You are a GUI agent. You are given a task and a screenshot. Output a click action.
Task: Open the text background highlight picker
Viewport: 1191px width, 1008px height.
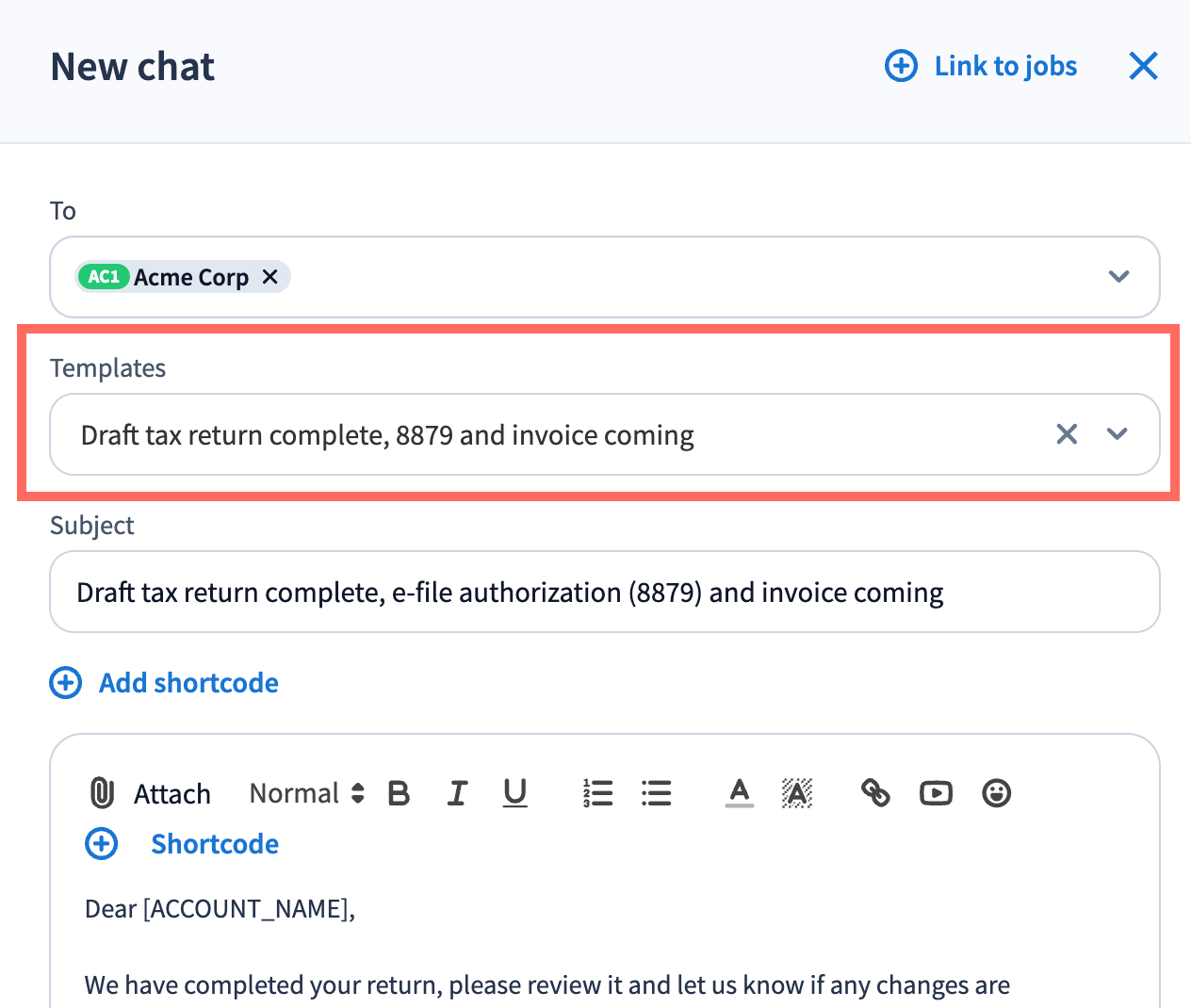click(x=797, y=793)
